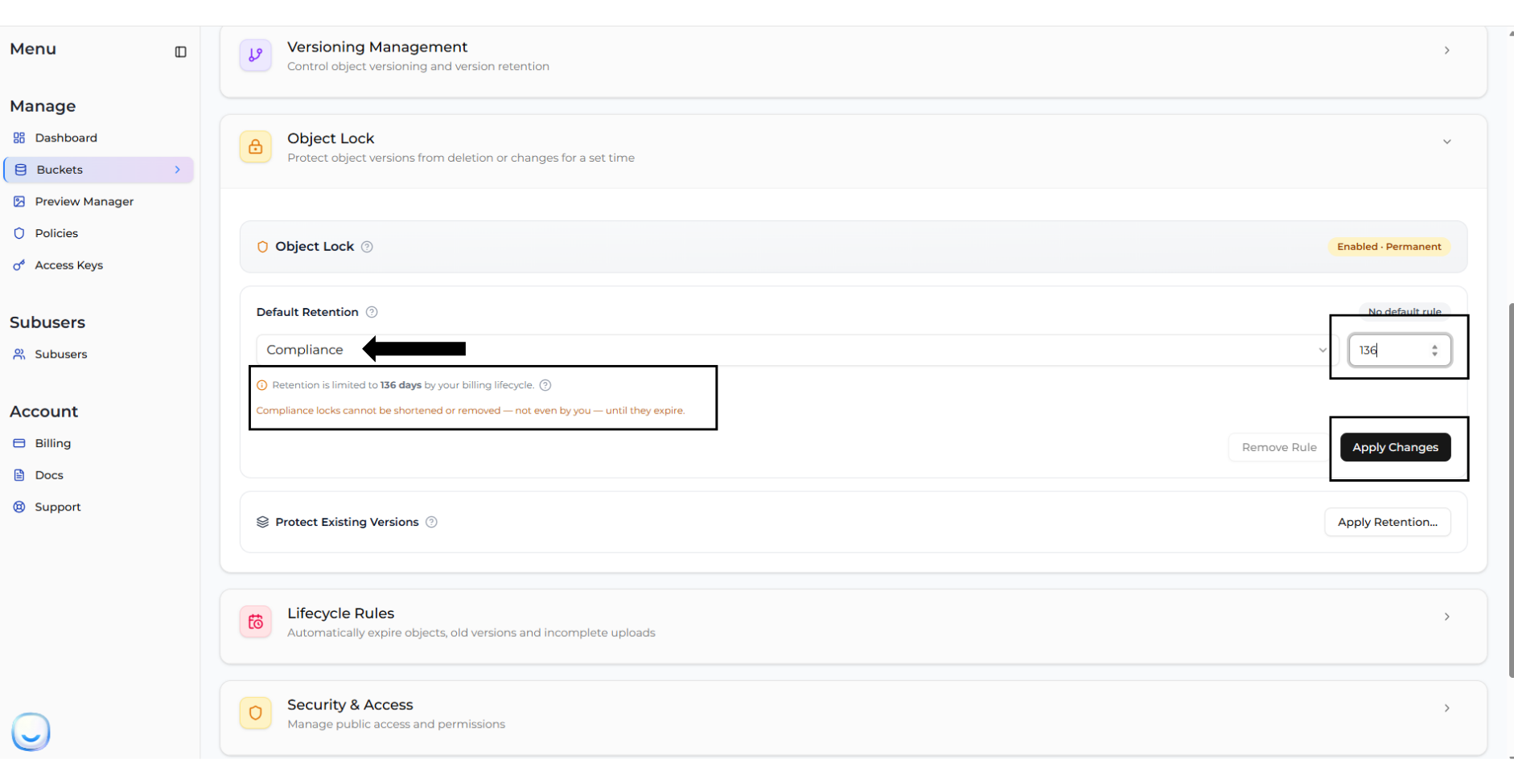The image size is (1514, 784).
Task: Collapse the Object Lock section chevron
Action: pyautogui.click(x=1446, y=142)
